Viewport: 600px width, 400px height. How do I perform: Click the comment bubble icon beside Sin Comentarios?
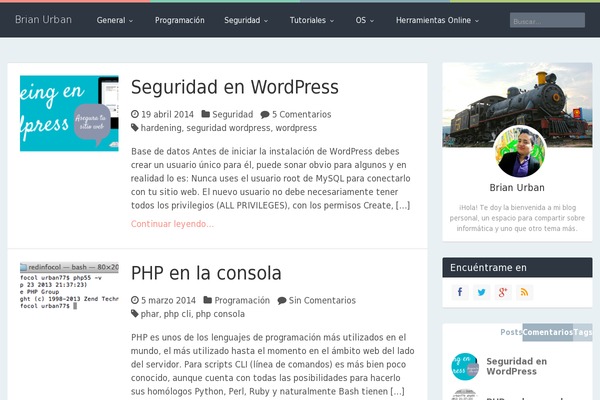point(282,300)
